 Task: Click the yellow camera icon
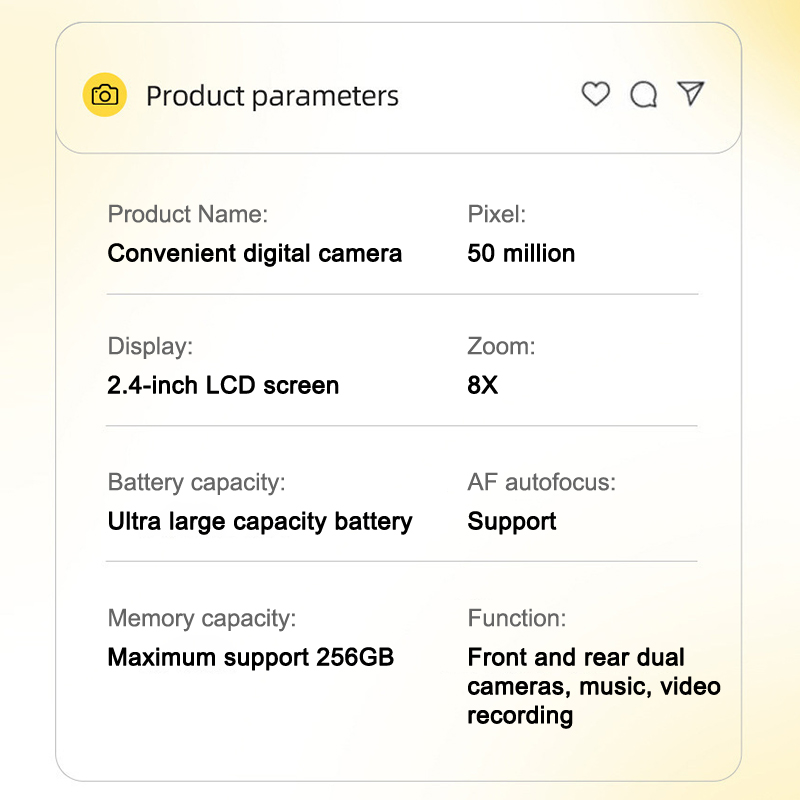pos(104,95)
